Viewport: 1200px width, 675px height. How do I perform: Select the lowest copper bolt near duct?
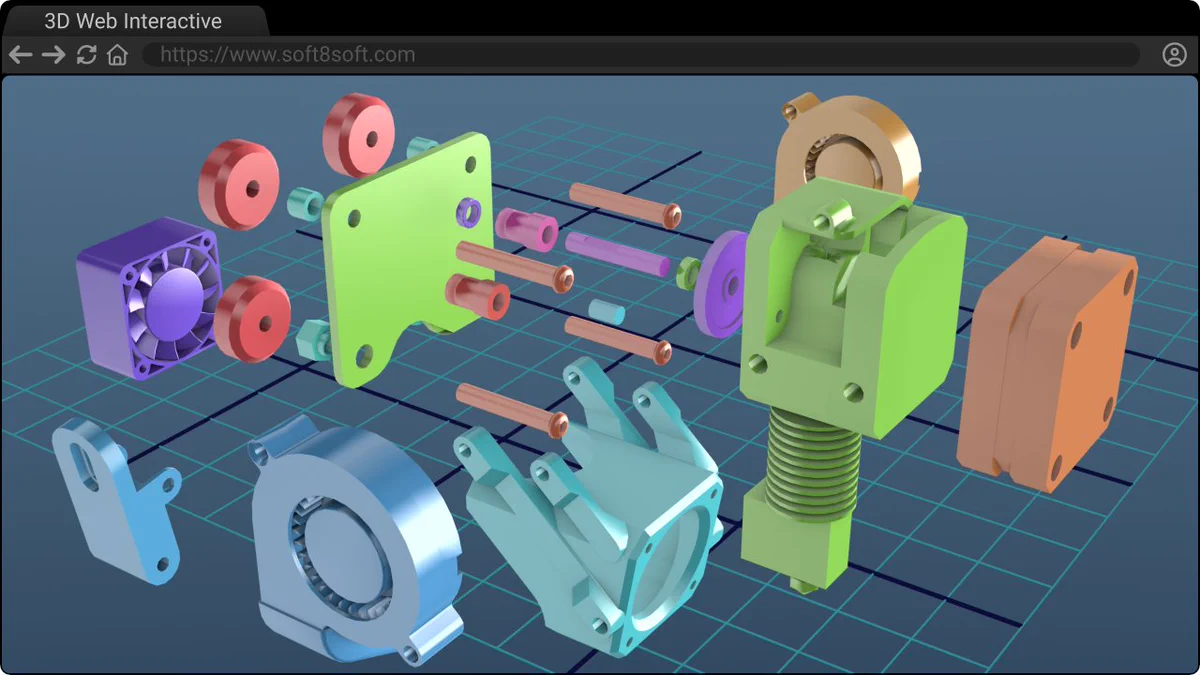(512, 410)
